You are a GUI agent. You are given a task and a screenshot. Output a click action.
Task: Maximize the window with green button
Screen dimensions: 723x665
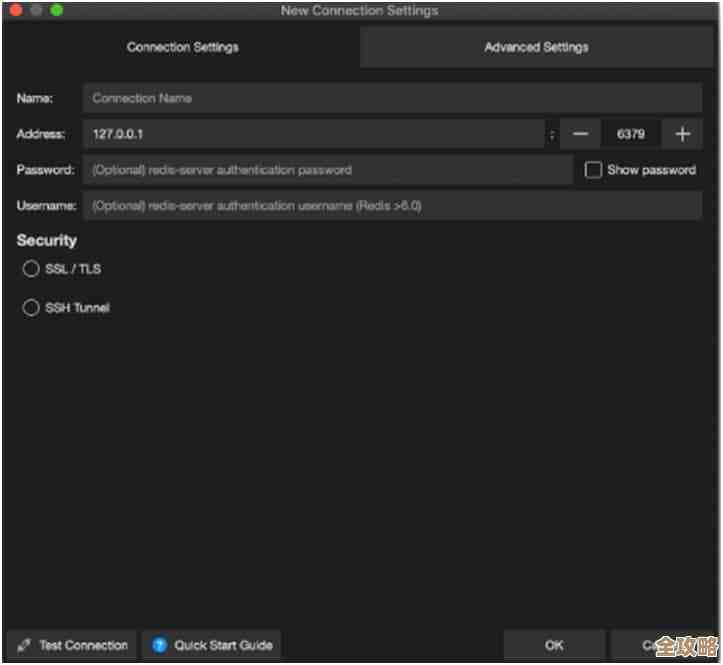(x=56, y=10)
